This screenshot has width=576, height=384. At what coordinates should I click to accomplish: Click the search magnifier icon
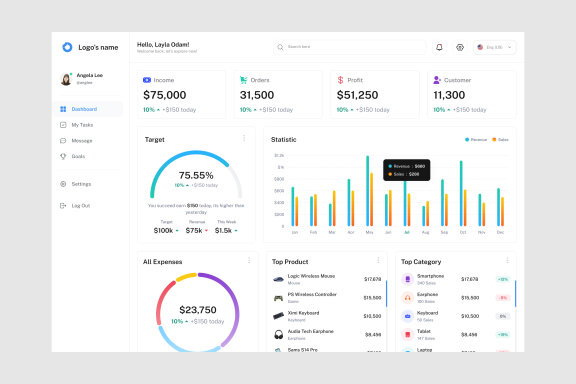click(x=280, y=47)
